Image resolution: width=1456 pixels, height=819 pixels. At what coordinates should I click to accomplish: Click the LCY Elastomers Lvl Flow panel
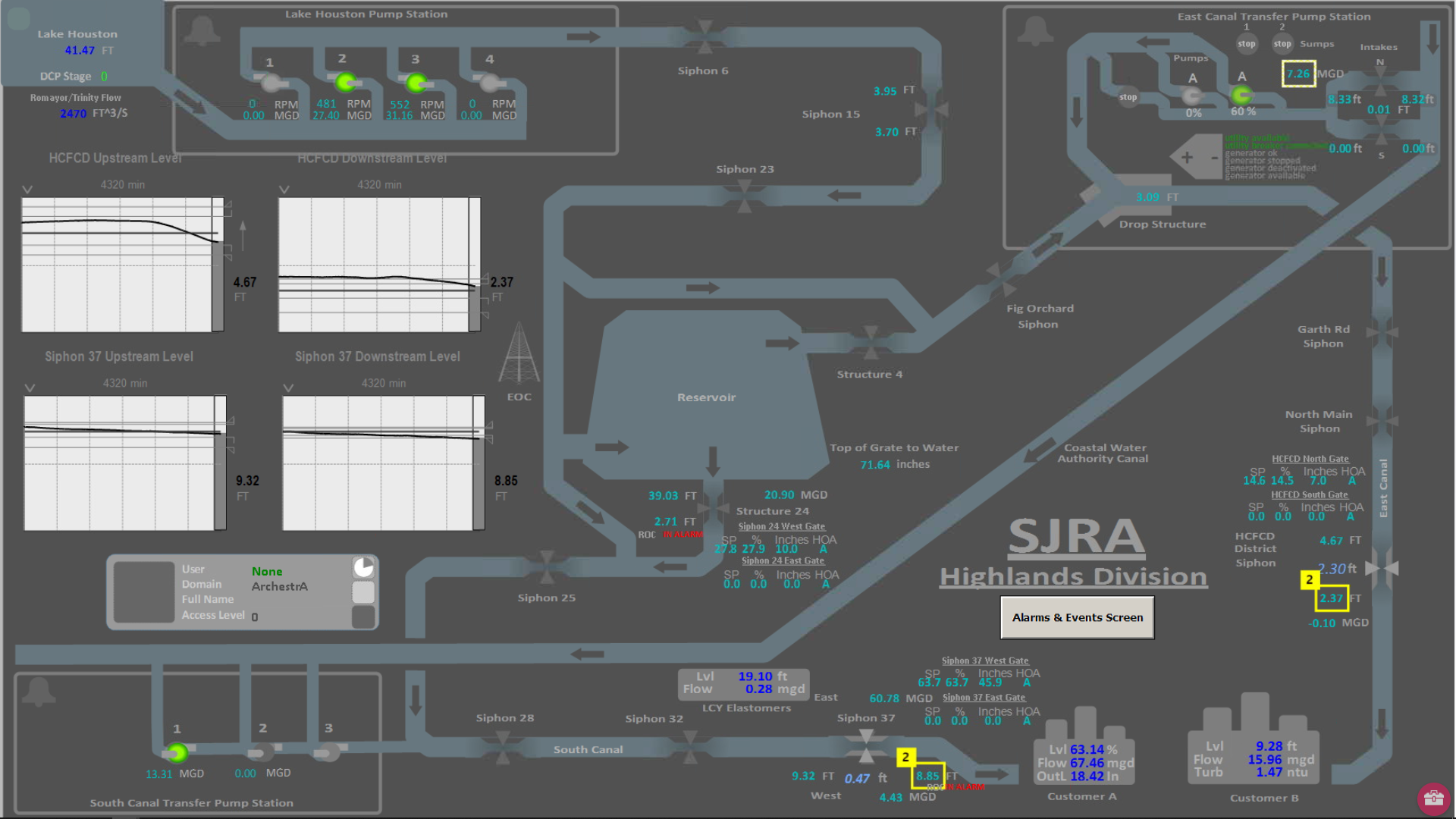coord(743,683)
